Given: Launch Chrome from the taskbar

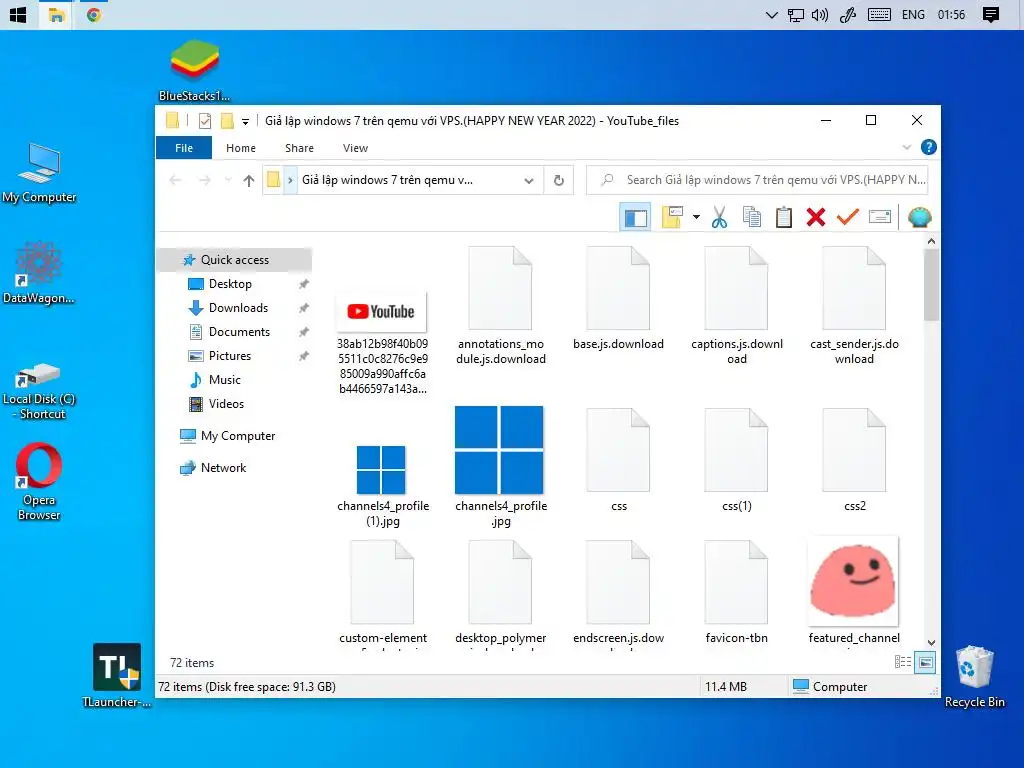Looking at the screenshot, I should 94,14.
